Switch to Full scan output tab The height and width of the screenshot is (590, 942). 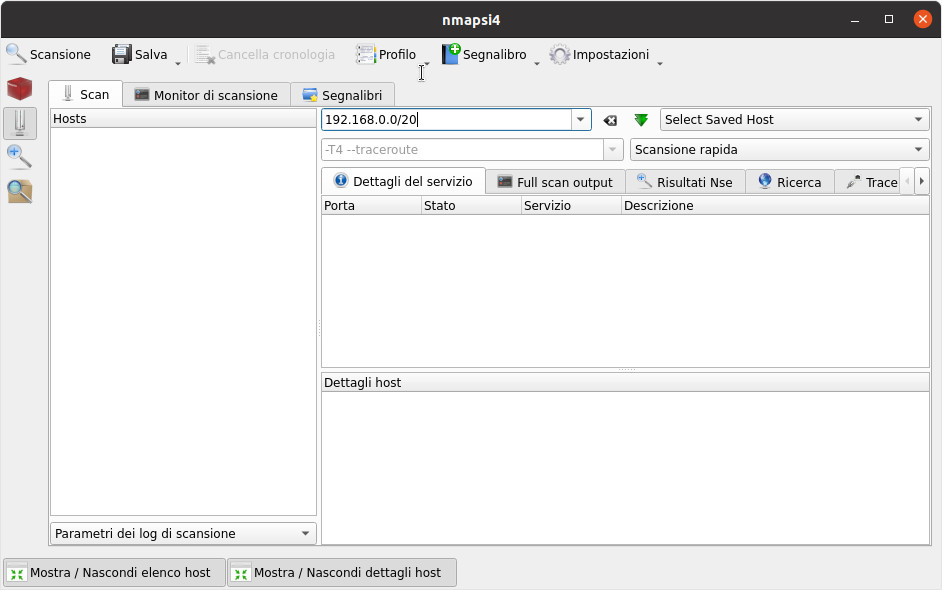[x=555, y=183]
